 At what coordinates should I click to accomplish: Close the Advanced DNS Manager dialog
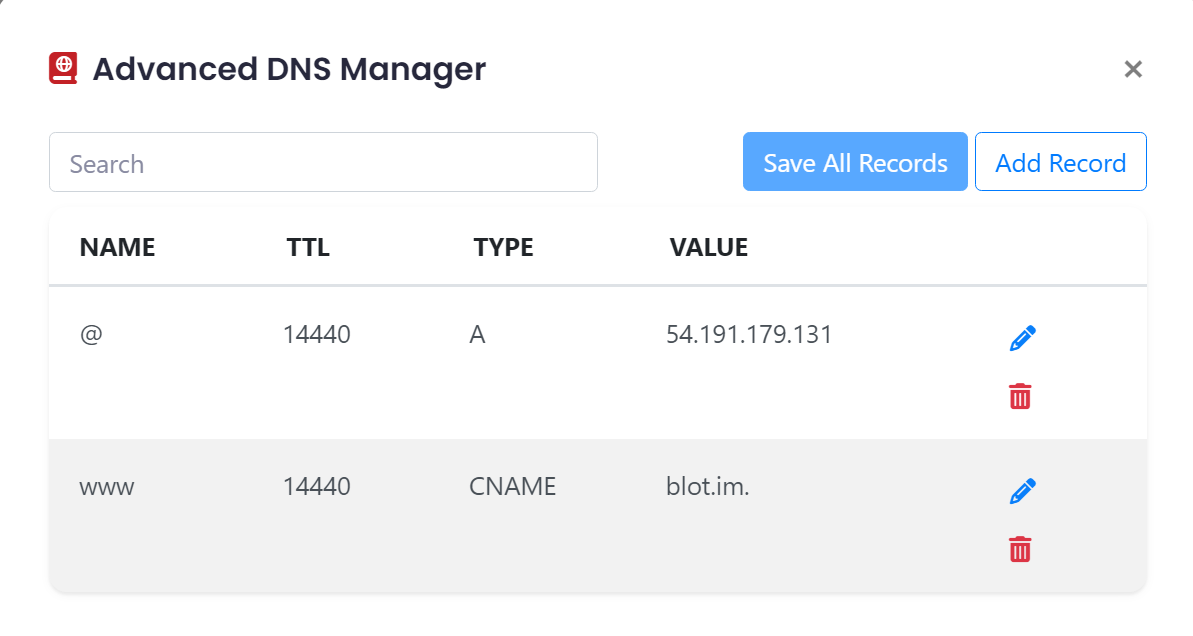pos(1133,69)
